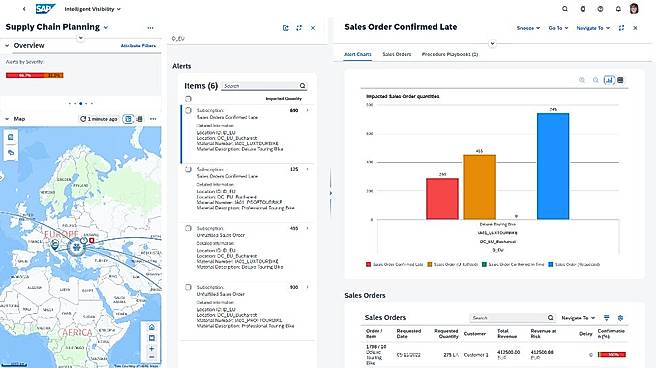Show the alert chart as table
Screen dimensions: 656x368
pos(620,80)
